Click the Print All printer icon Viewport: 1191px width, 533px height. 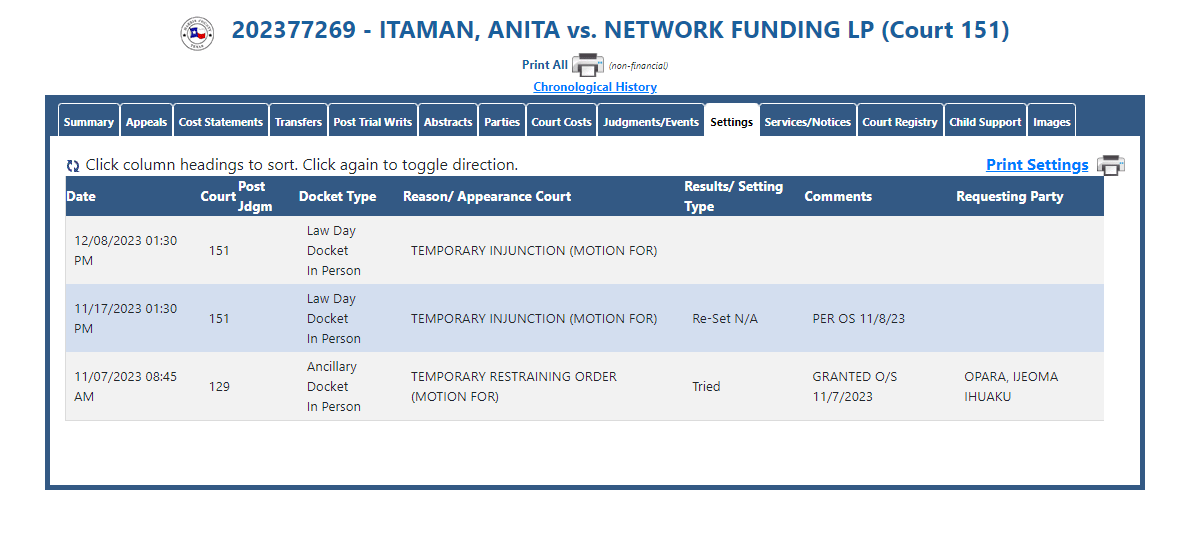[587, 65]
